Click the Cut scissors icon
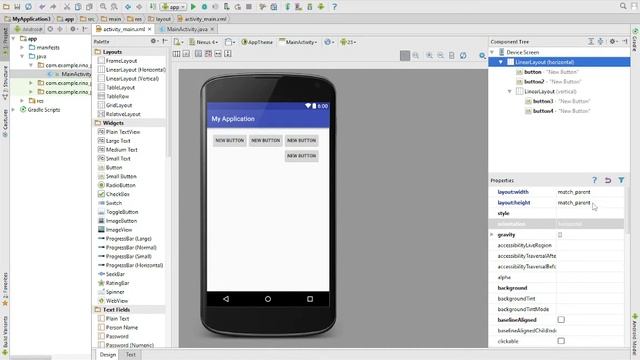Screen dimensions: 640x360 coord(67,7)
